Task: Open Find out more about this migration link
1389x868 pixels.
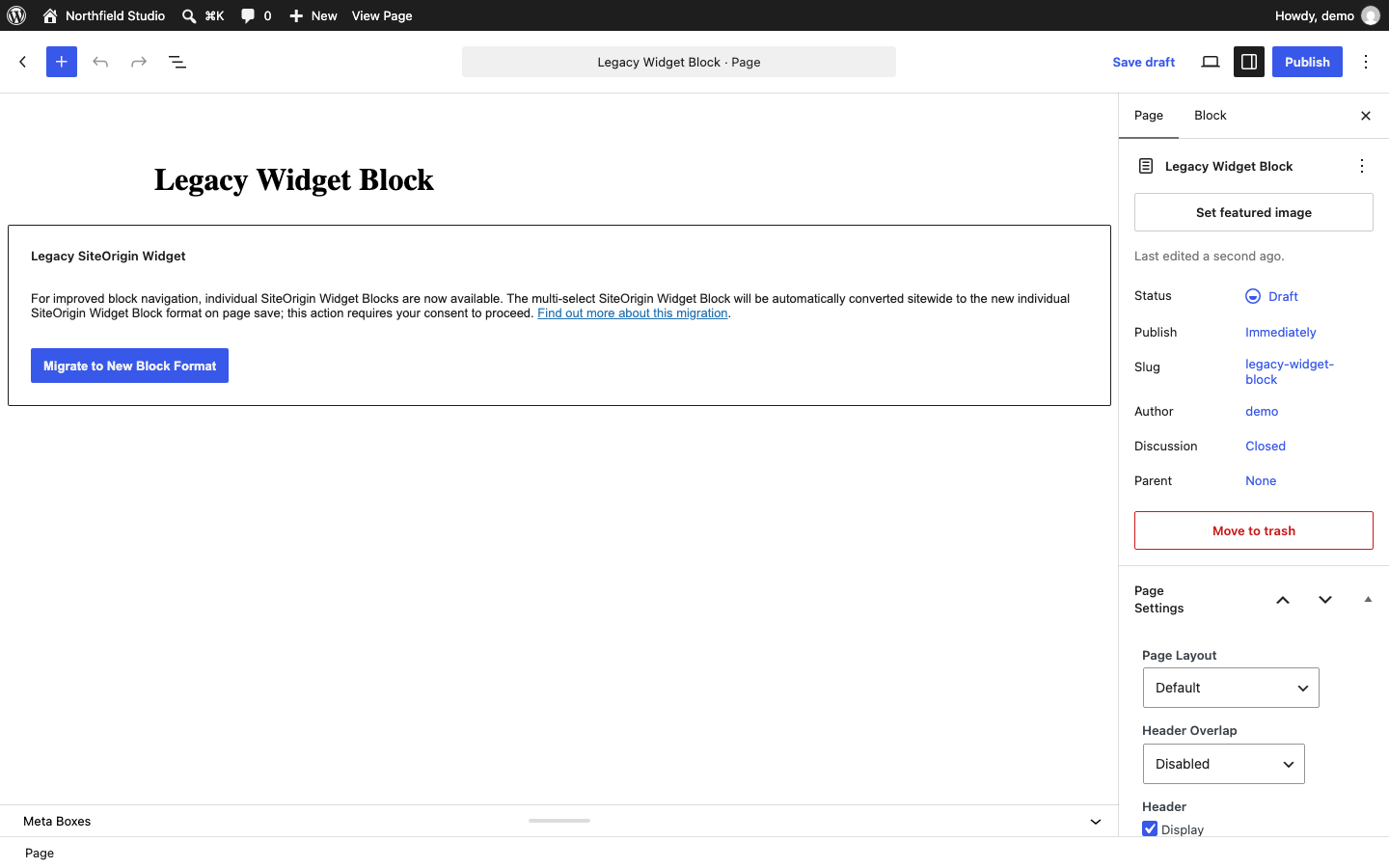Action: point(633,313)
